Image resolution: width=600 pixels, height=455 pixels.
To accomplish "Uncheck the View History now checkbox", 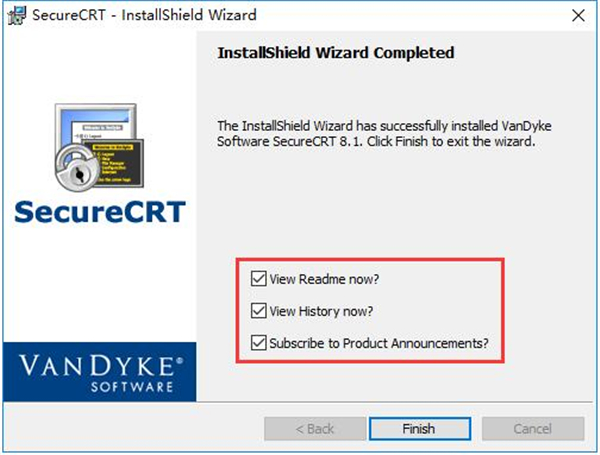I will point(260,311).
